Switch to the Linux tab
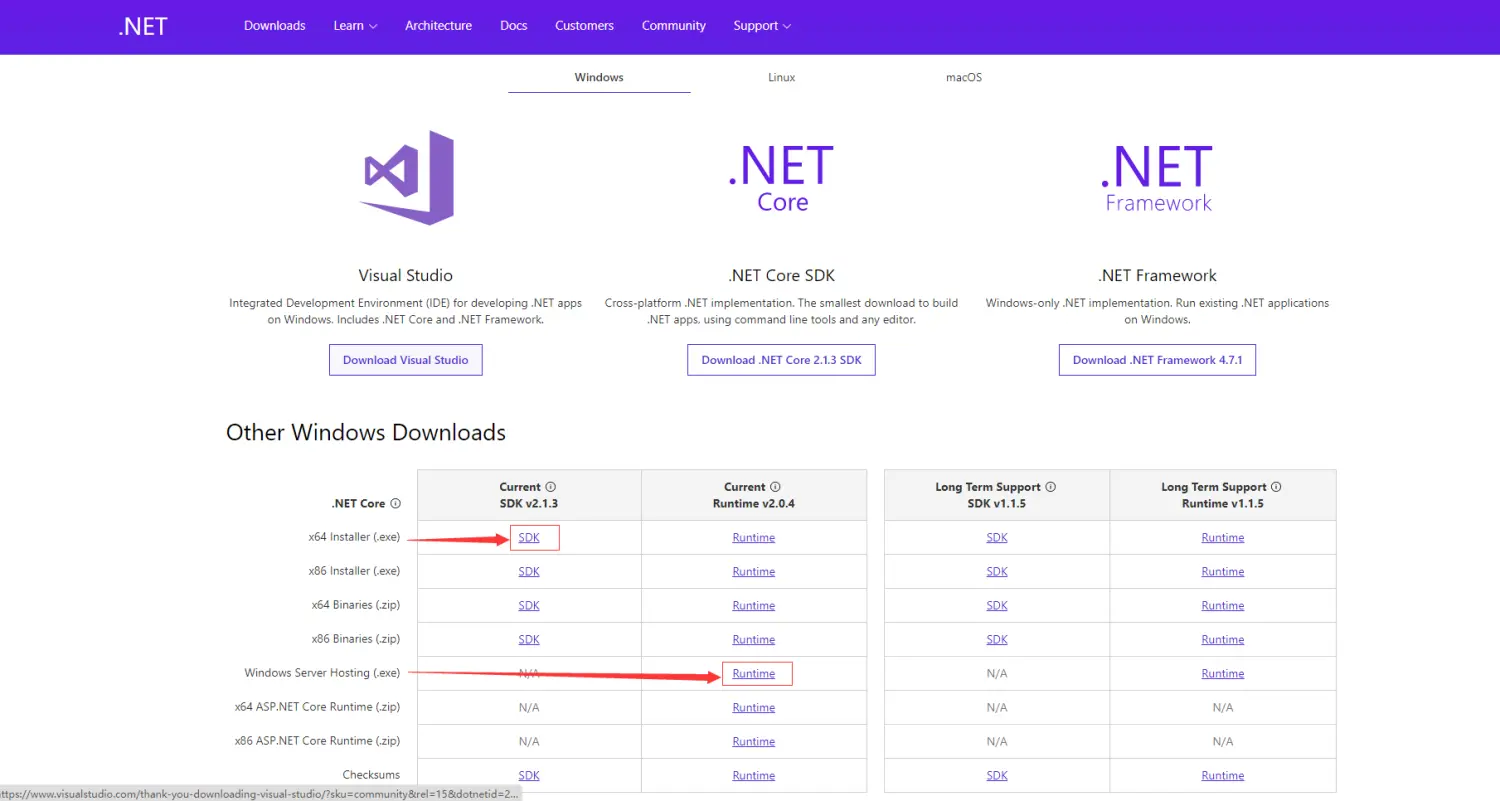Image resolution: width=1500 pixels, height=801 pixels. 782,77
